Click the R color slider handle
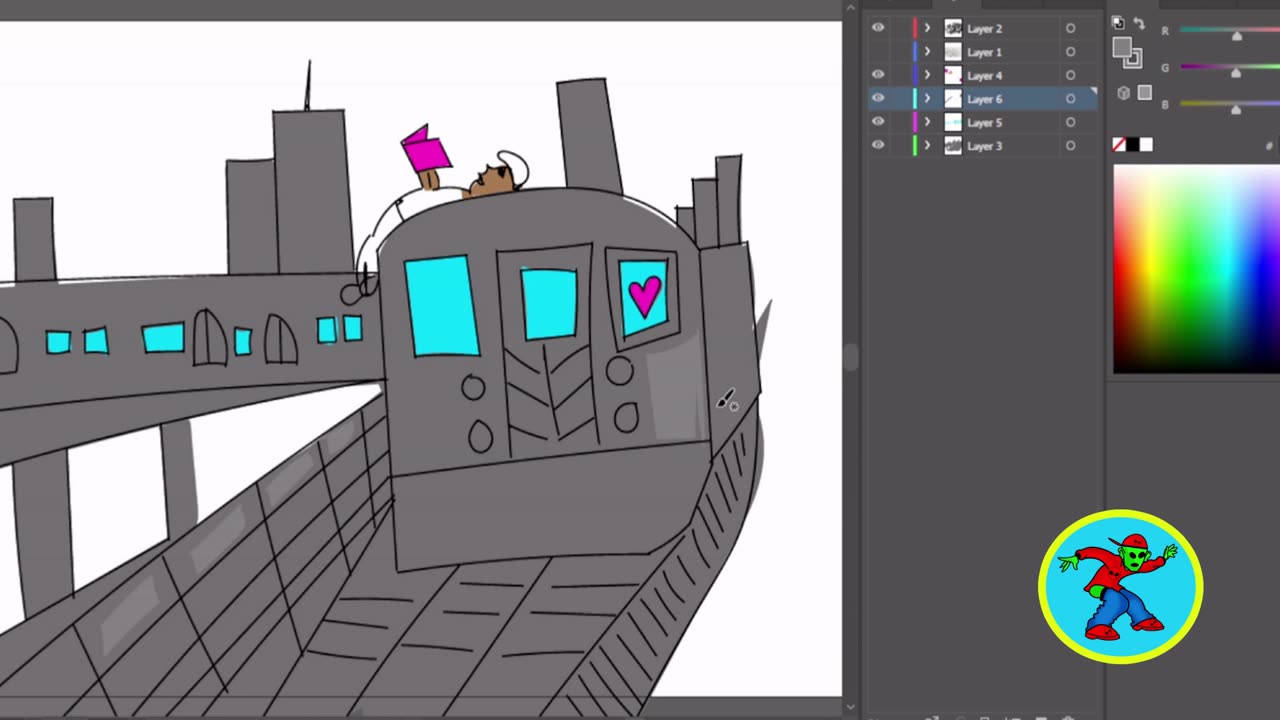This screenshot has height=720, width=1280. pyautogui.click(x=1237, y=37)
